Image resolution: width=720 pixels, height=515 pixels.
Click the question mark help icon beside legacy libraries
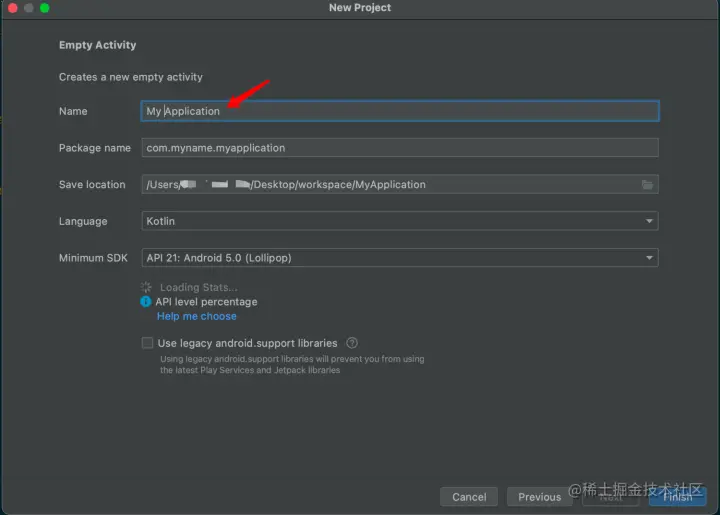(x=352, y=343)
